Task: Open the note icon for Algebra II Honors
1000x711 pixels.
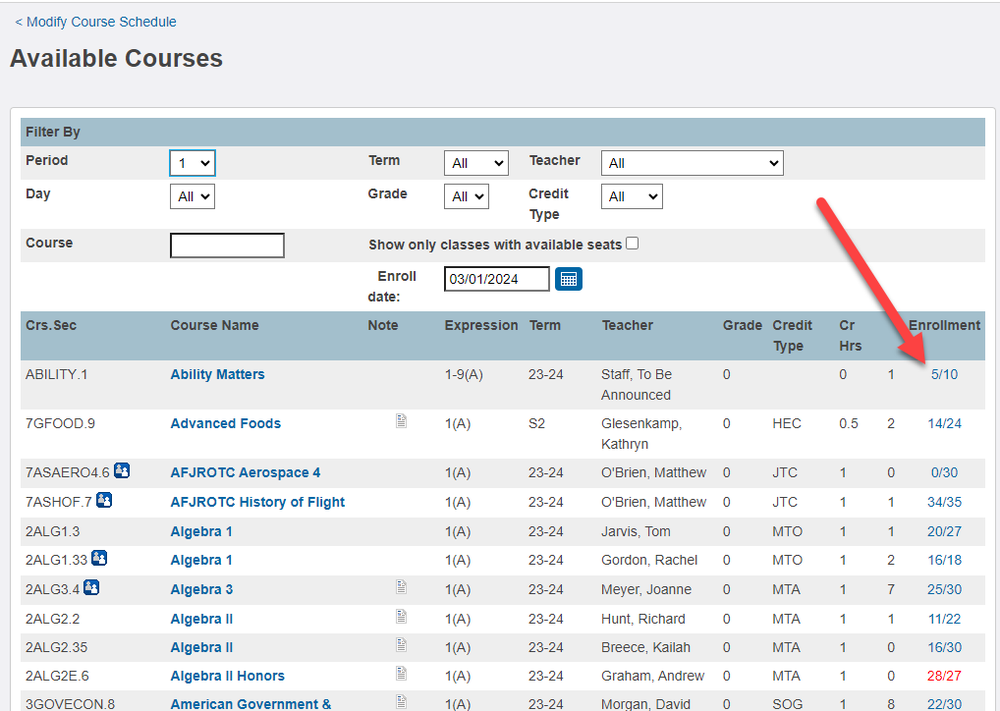Action: coord(401,673)
